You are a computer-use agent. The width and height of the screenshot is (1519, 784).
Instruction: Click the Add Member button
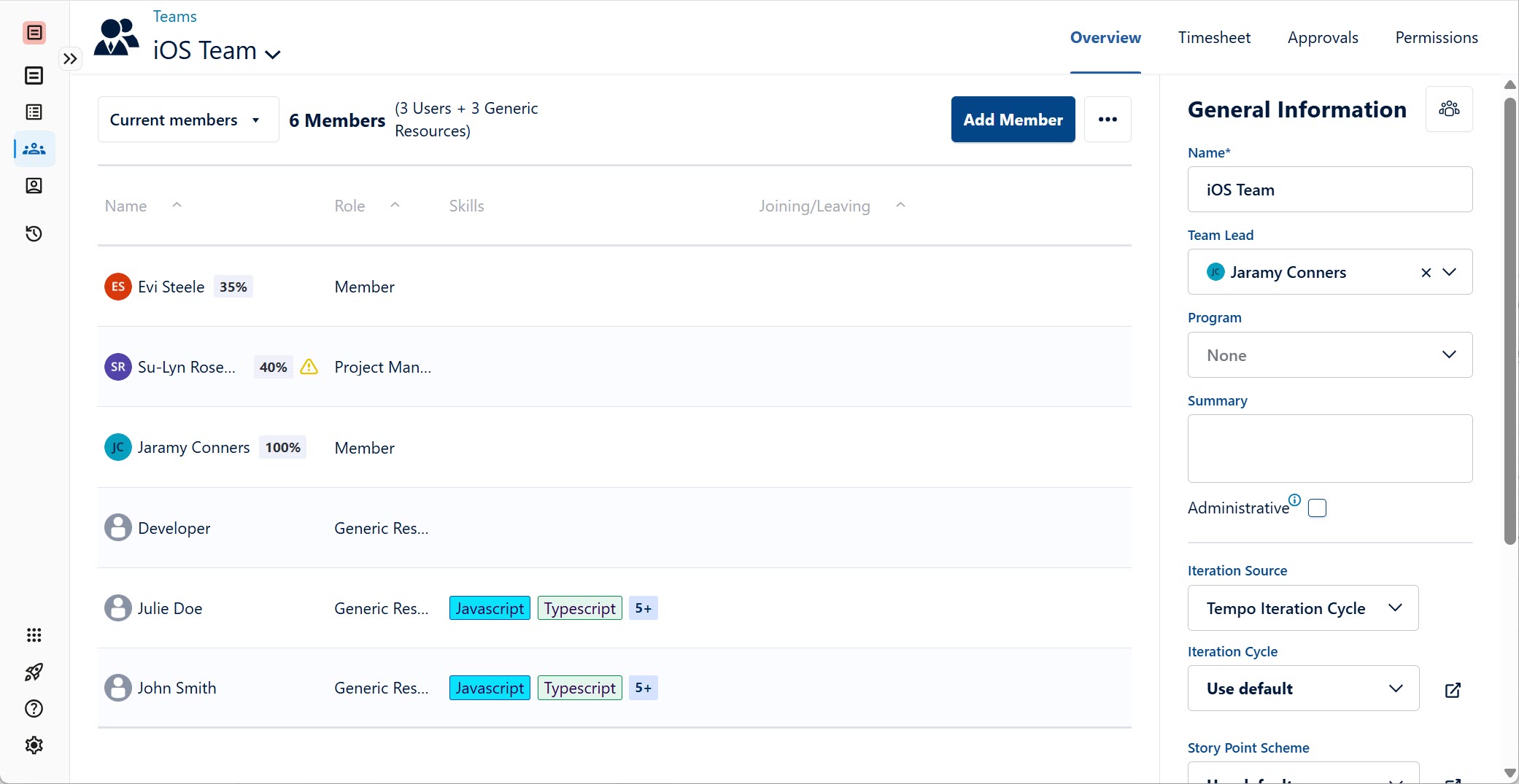pos(1013,119)
